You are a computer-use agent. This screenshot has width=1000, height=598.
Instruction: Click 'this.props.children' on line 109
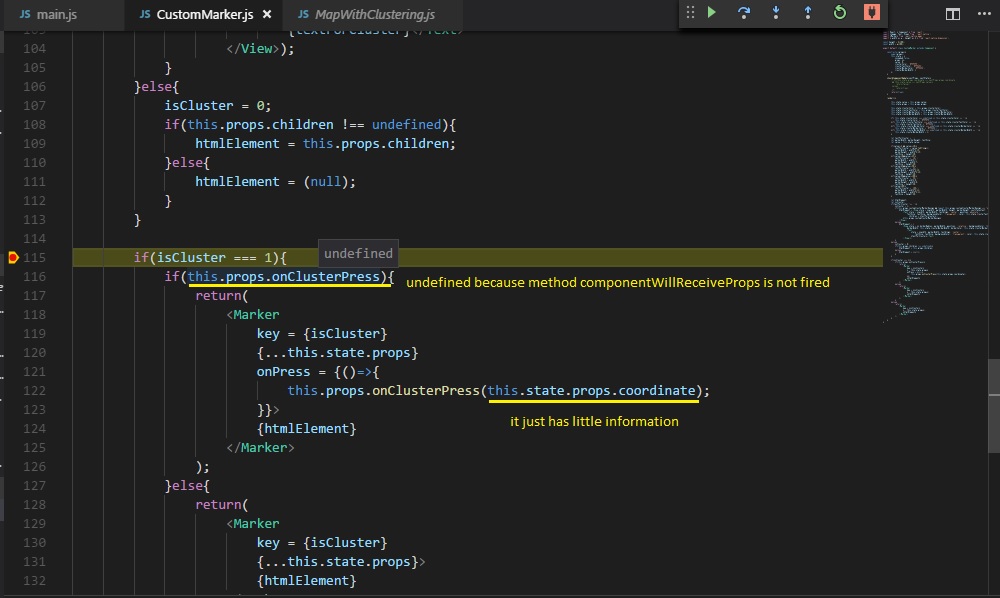(x=376, y=143)
